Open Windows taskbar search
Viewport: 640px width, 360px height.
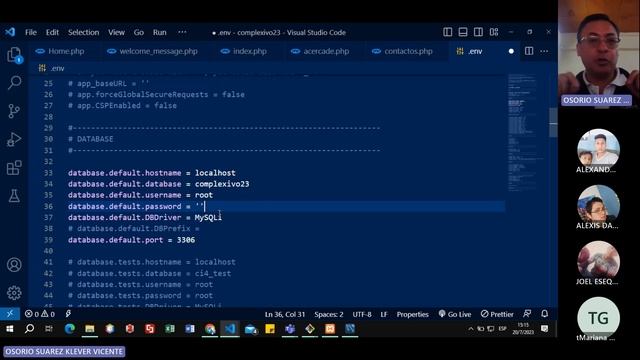29,329
